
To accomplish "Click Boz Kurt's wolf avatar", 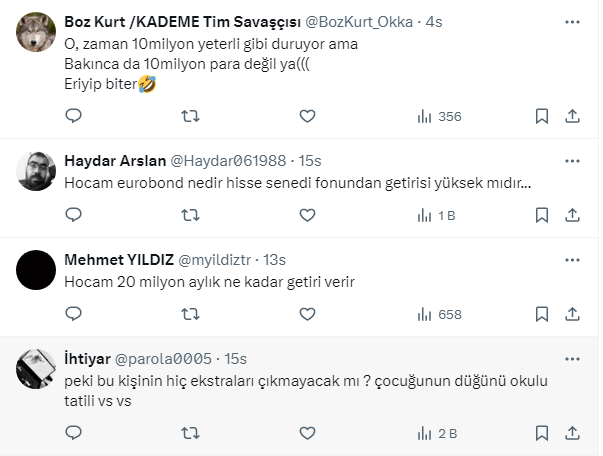I will 37,37.
